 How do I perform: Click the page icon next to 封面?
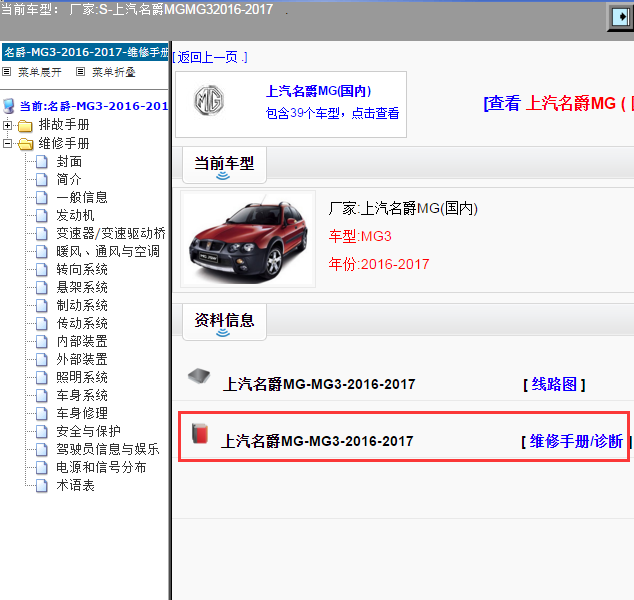(41, 162)
